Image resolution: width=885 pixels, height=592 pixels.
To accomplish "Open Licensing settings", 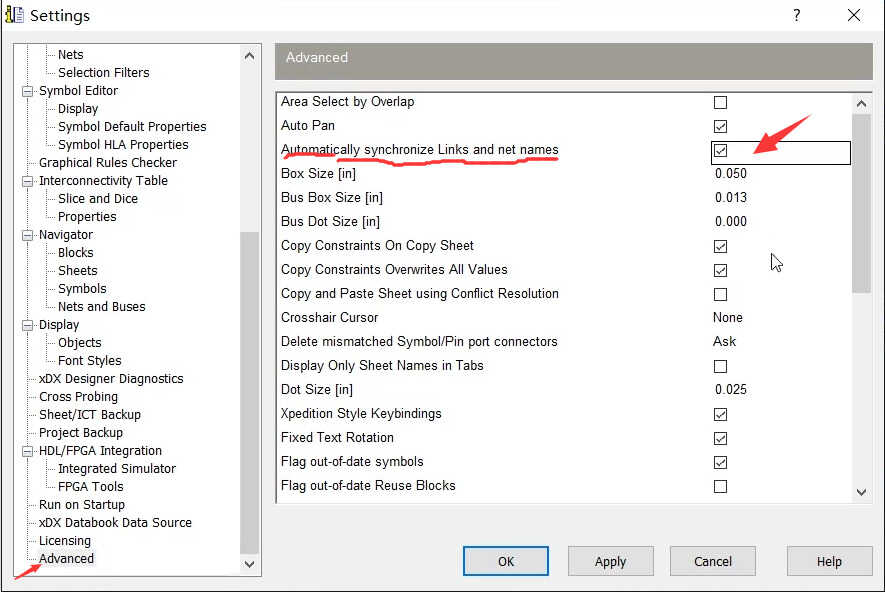I will tap(64, 541).
